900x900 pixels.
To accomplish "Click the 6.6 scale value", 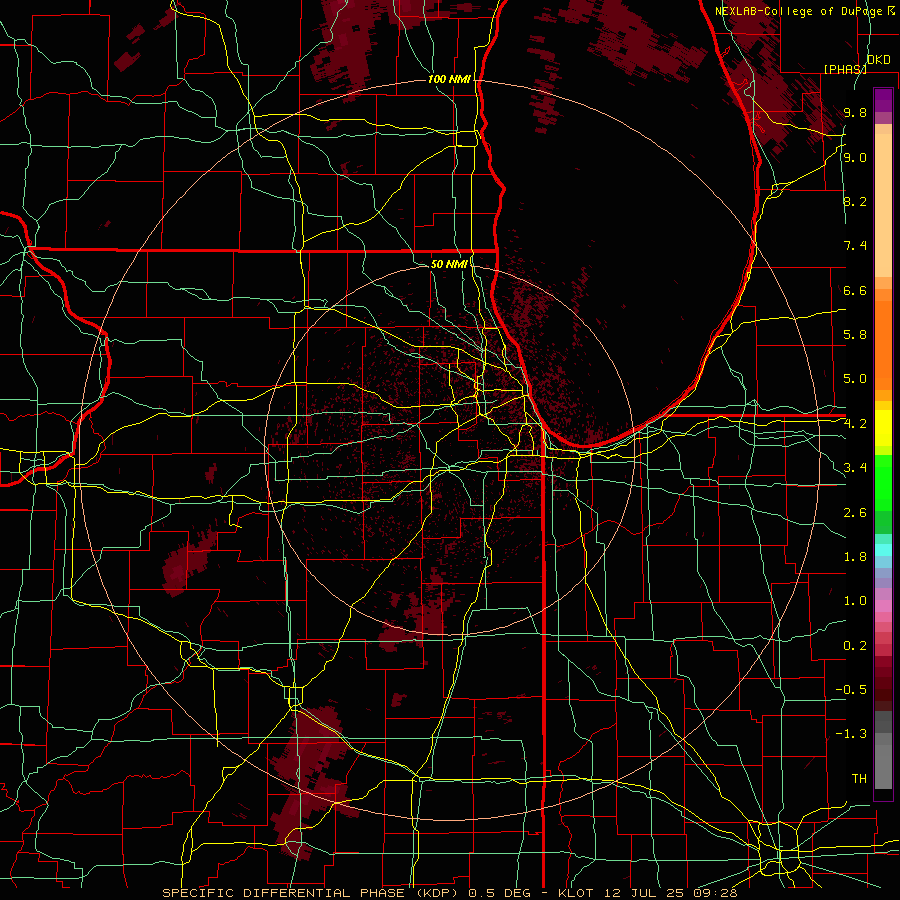I will (855, 290).
